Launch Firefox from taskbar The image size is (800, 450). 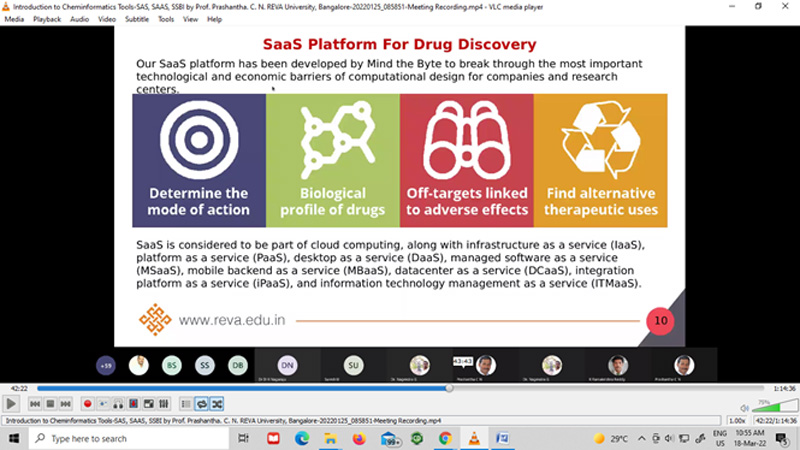pyautogui.click(x=359, y=439)
